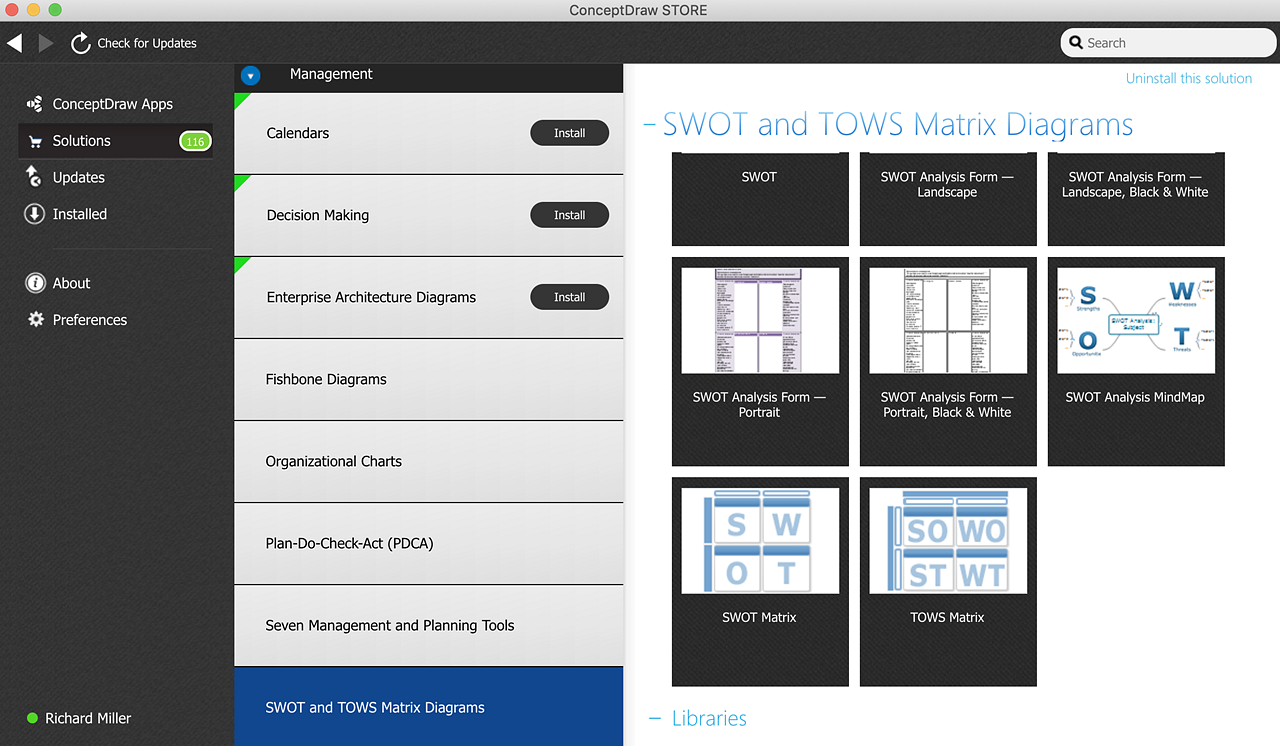Screen dimensions: 1280x746
Task: Click the green status dot by Richard Miller
Action: pos(33,718)
